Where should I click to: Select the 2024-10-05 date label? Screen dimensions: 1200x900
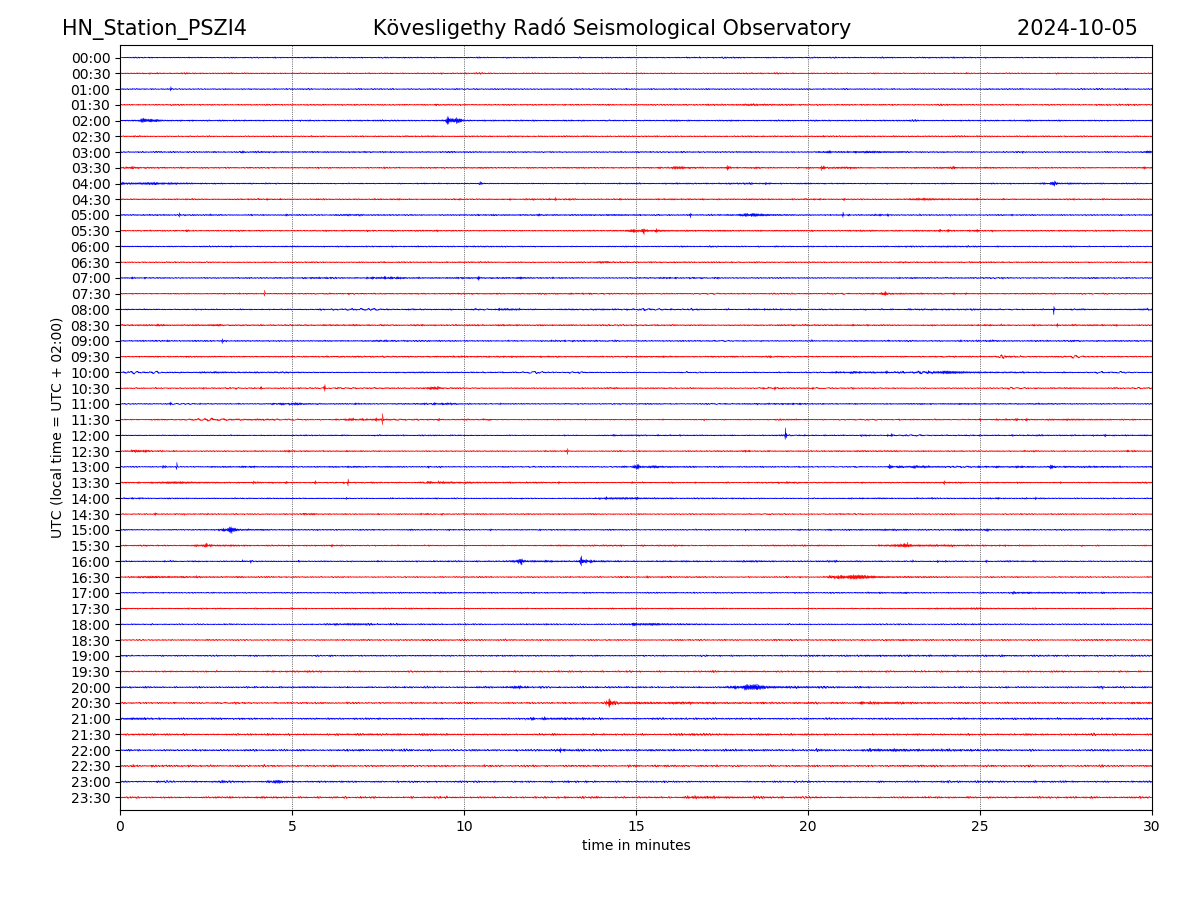[x=1076, y=28]
